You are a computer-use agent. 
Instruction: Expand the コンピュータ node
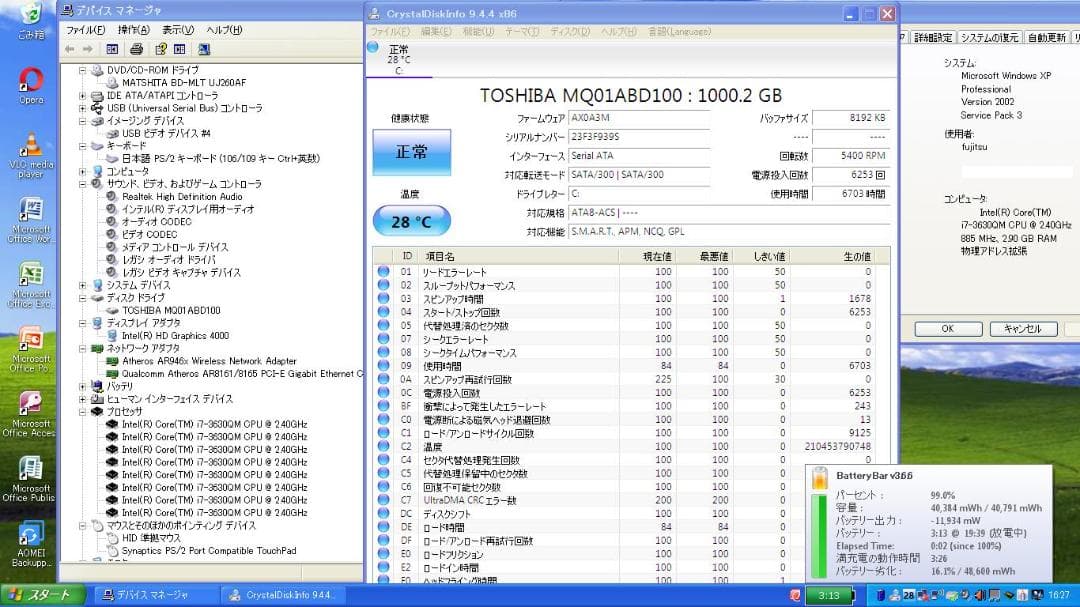(83, 172)
